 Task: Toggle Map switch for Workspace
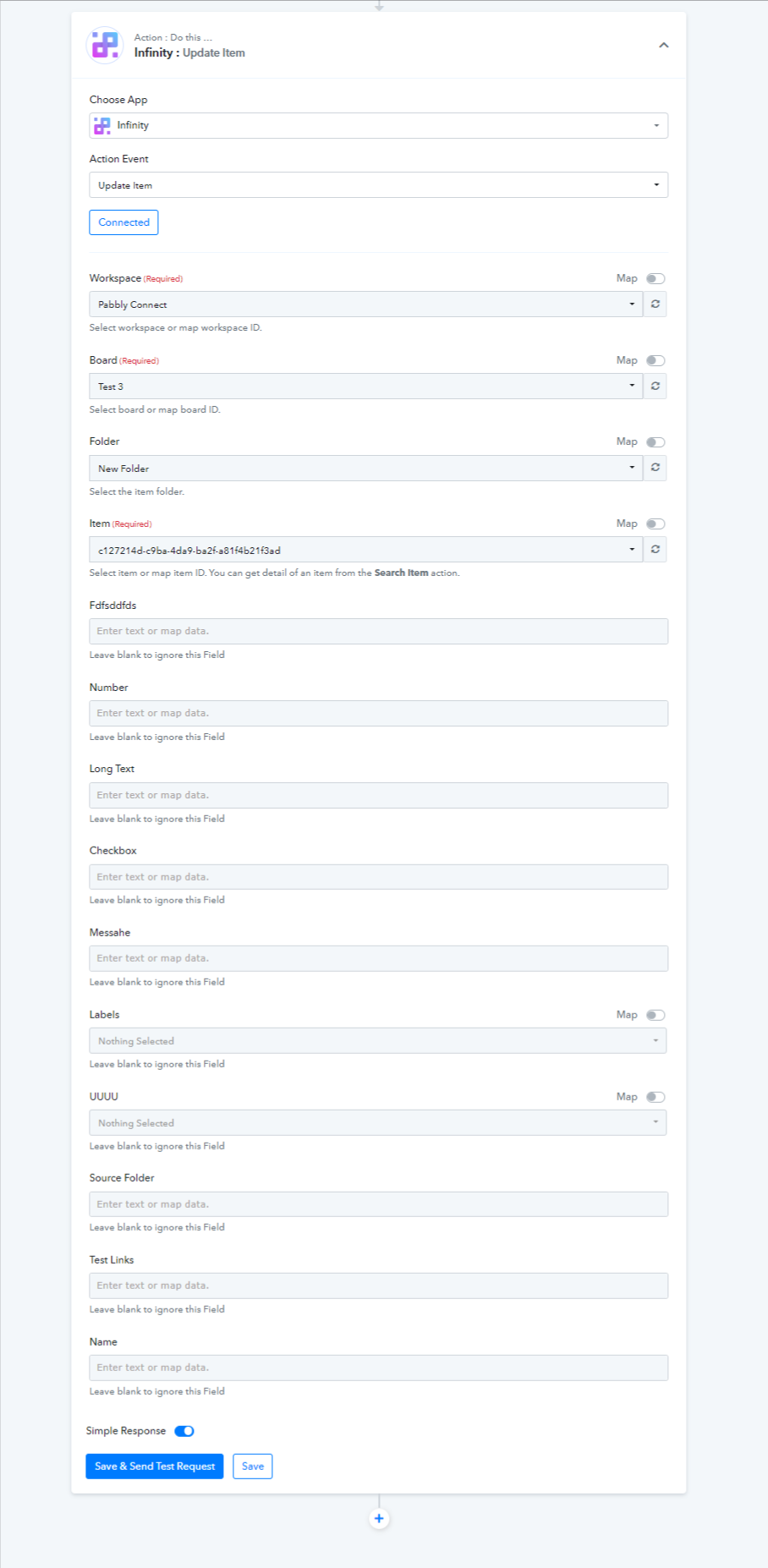coord(656,278)
